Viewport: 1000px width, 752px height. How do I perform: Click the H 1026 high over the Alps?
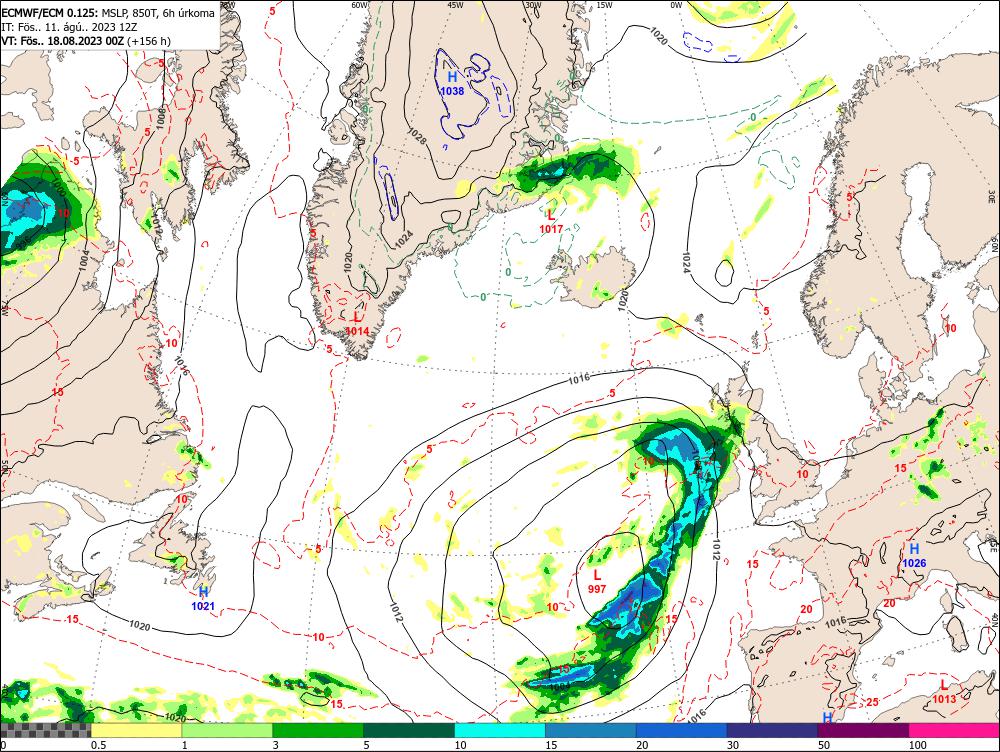point(914,556)
